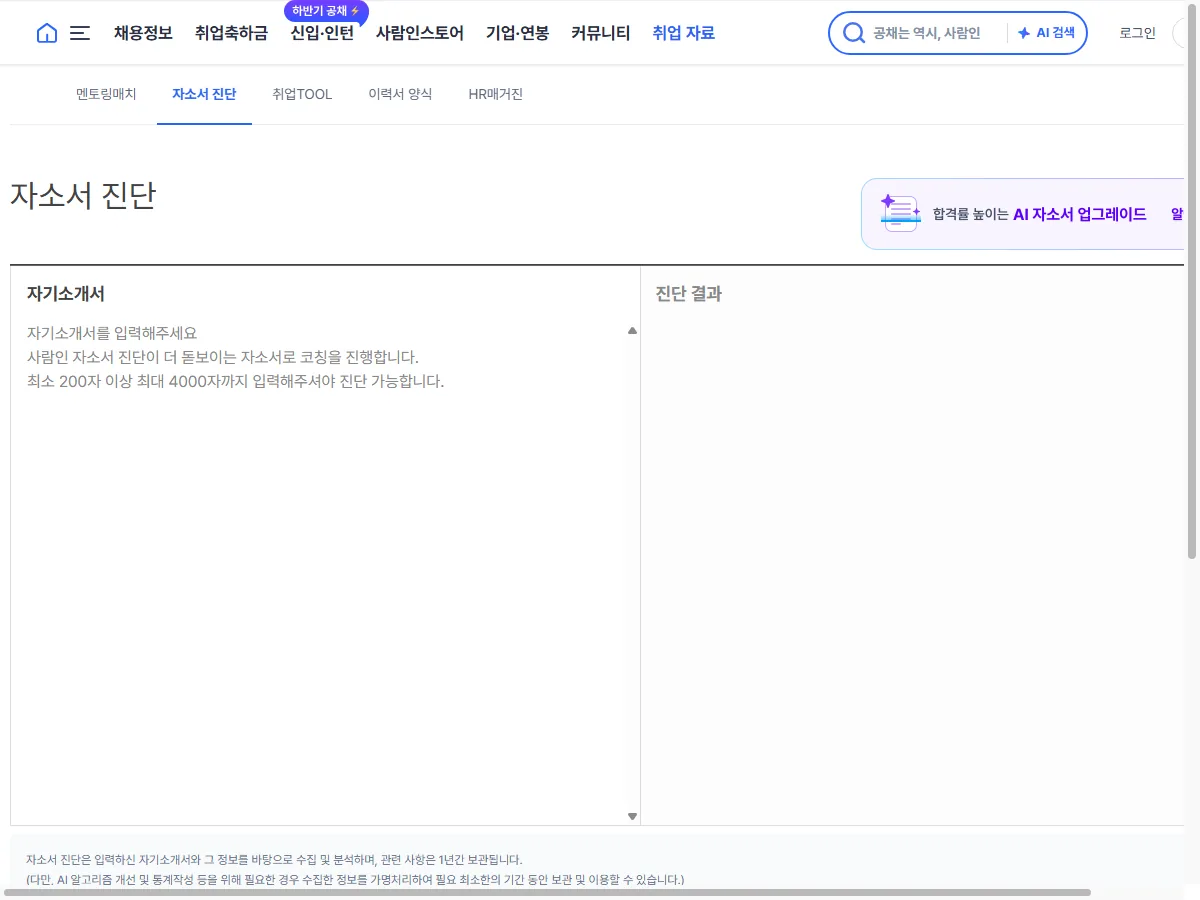Open 신입·인턴 menu
This screenshot has height=900, width=1200.
[322, 33]
